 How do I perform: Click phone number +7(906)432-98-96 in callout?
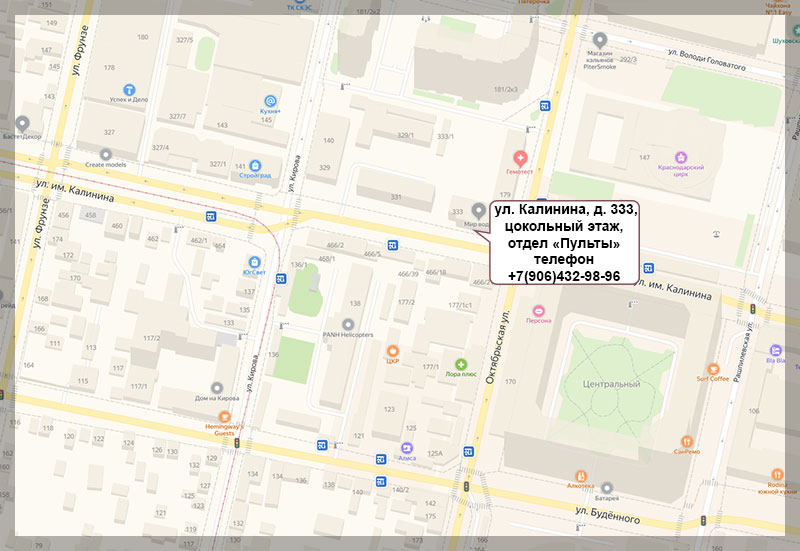point(563,276)
